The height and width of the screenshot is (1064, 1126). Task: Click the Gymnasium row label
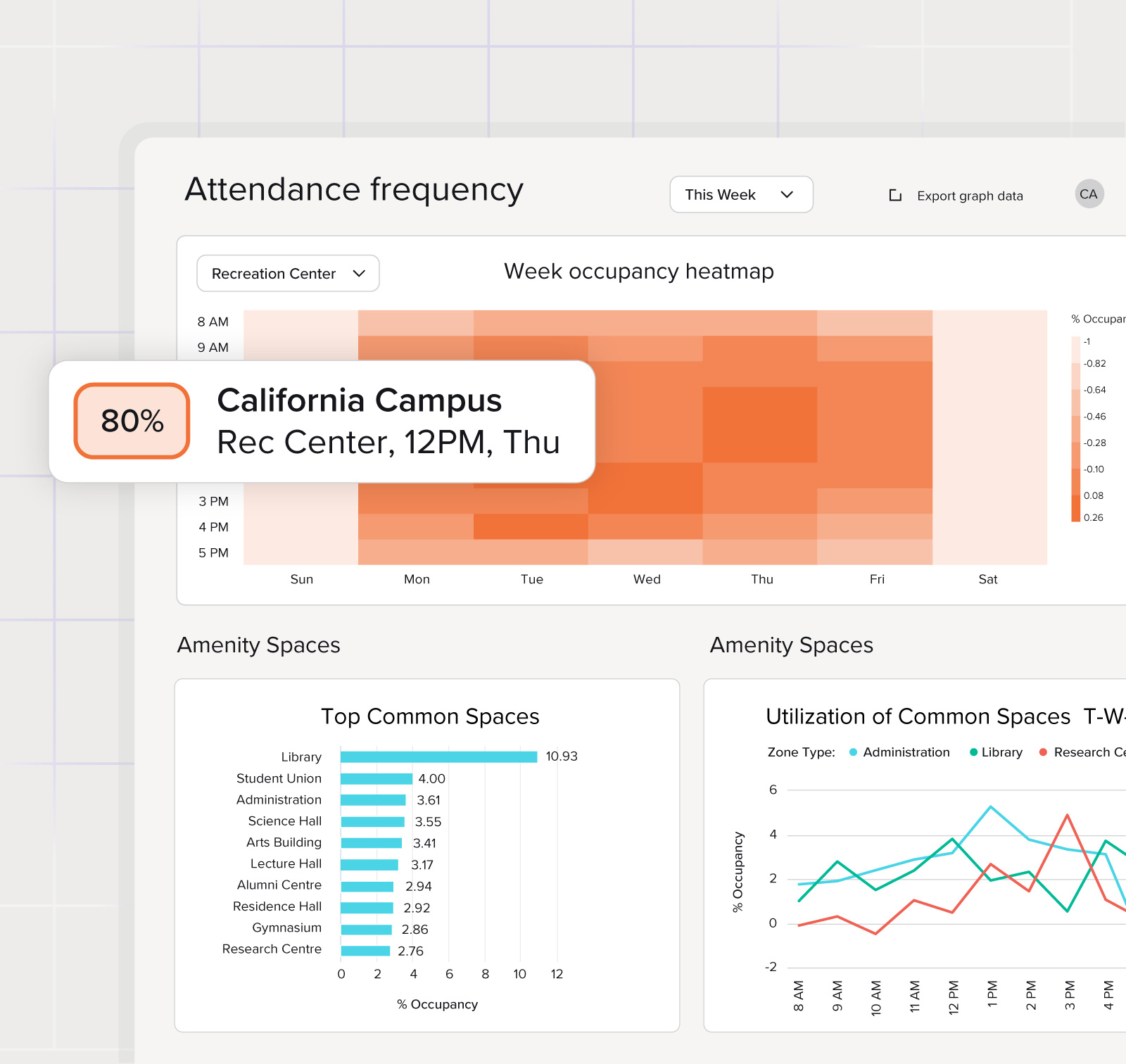[286, 927]
